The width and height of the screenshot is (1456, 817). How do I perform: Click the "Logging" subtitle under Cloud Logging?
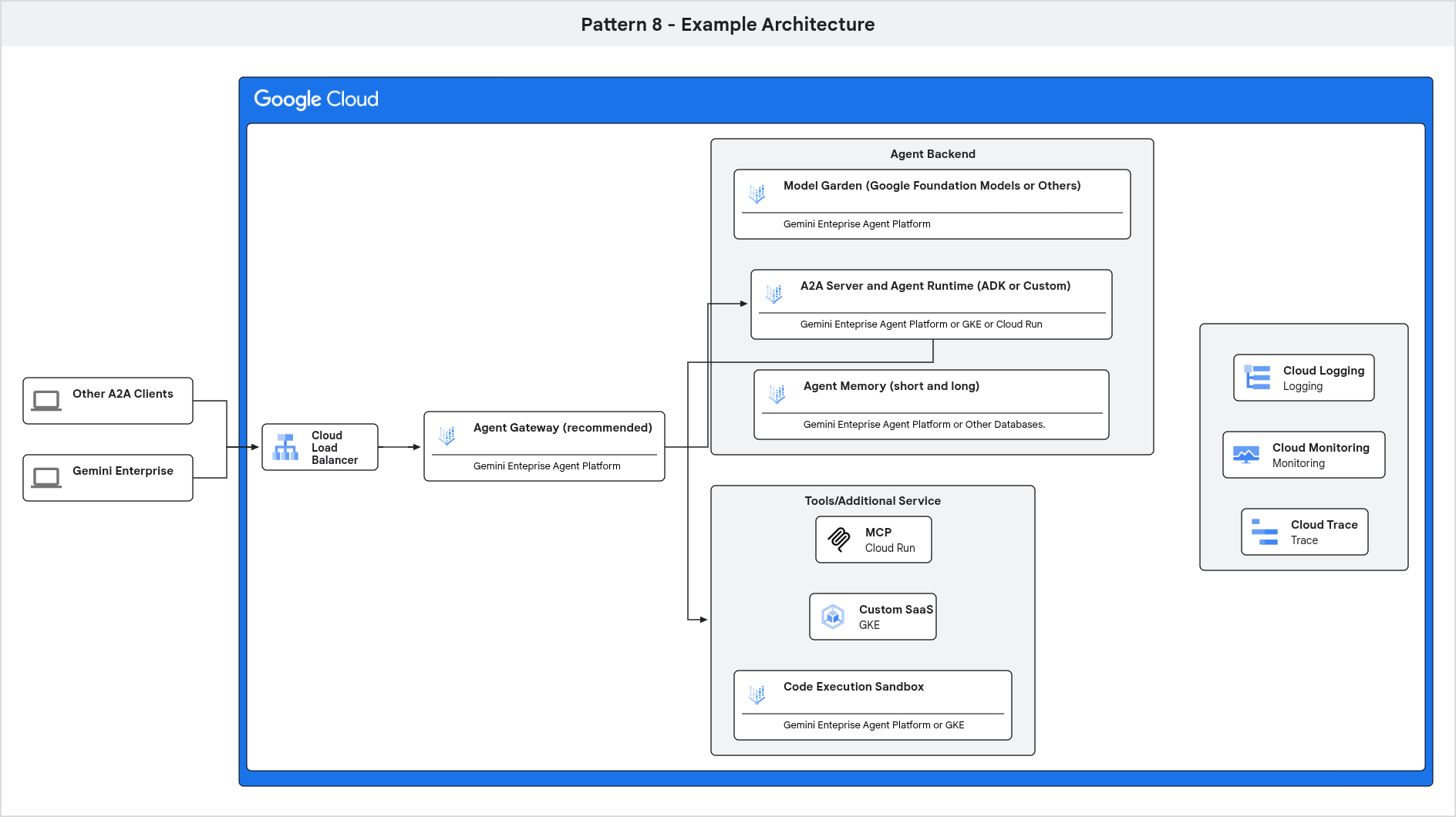1303,387
